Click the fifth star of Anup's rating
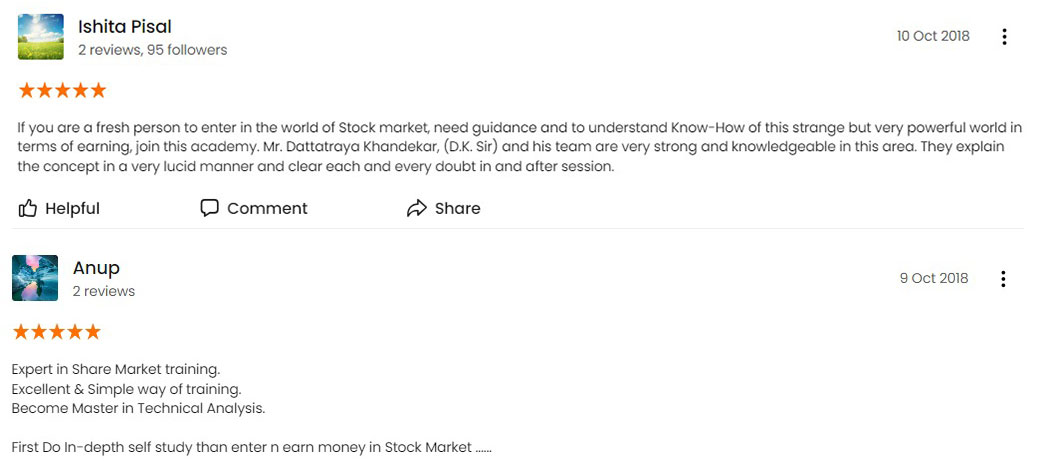This screenshot has height=474, width=1044. (93, 332)
